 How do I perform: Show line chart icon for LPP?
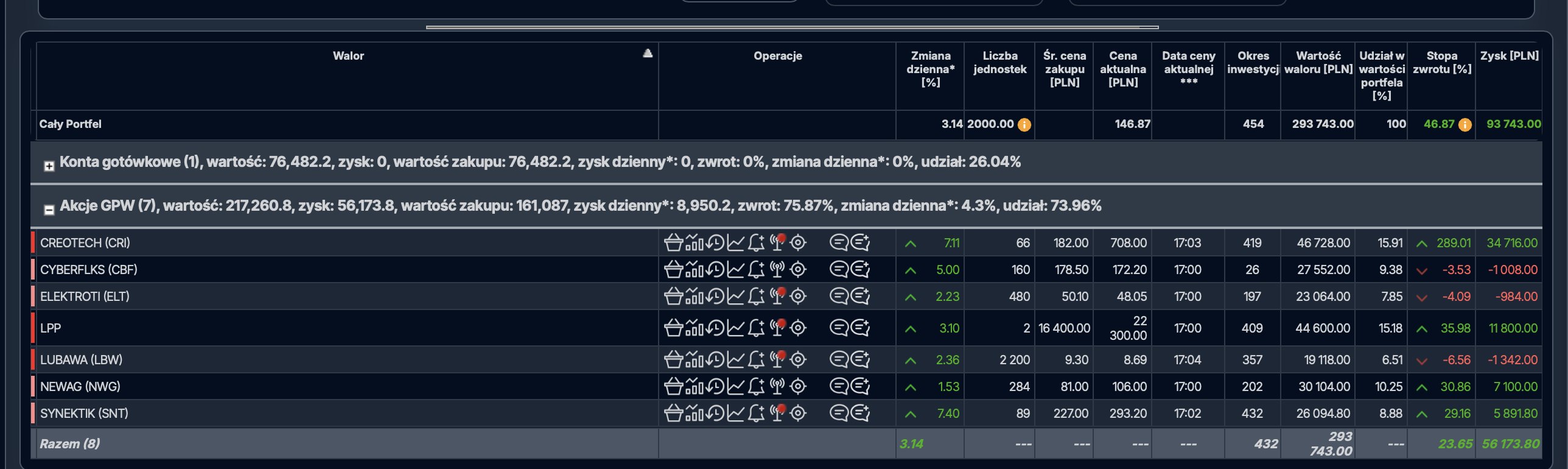736,328
